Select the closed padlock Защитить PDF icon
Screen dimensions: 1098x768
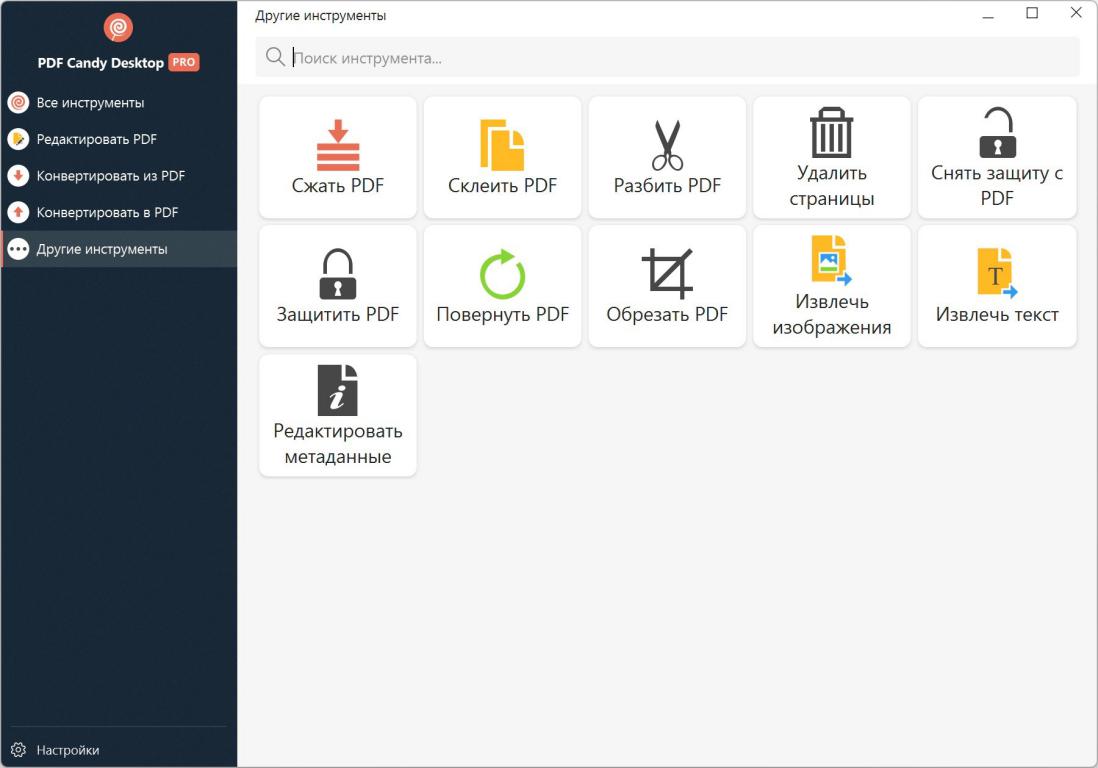[338, 274]
